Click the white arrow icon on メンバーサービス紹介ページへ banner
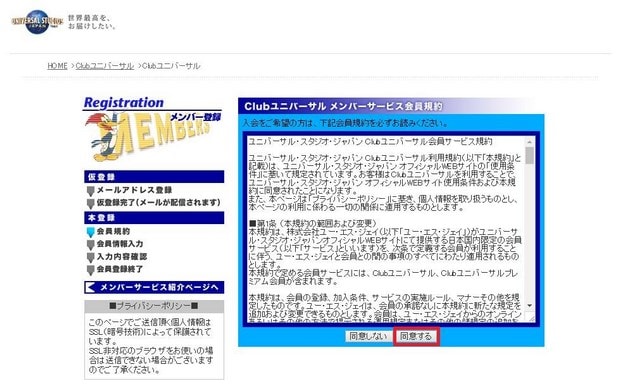This screenshot has height=390, width=620. (x=91, y=288)
